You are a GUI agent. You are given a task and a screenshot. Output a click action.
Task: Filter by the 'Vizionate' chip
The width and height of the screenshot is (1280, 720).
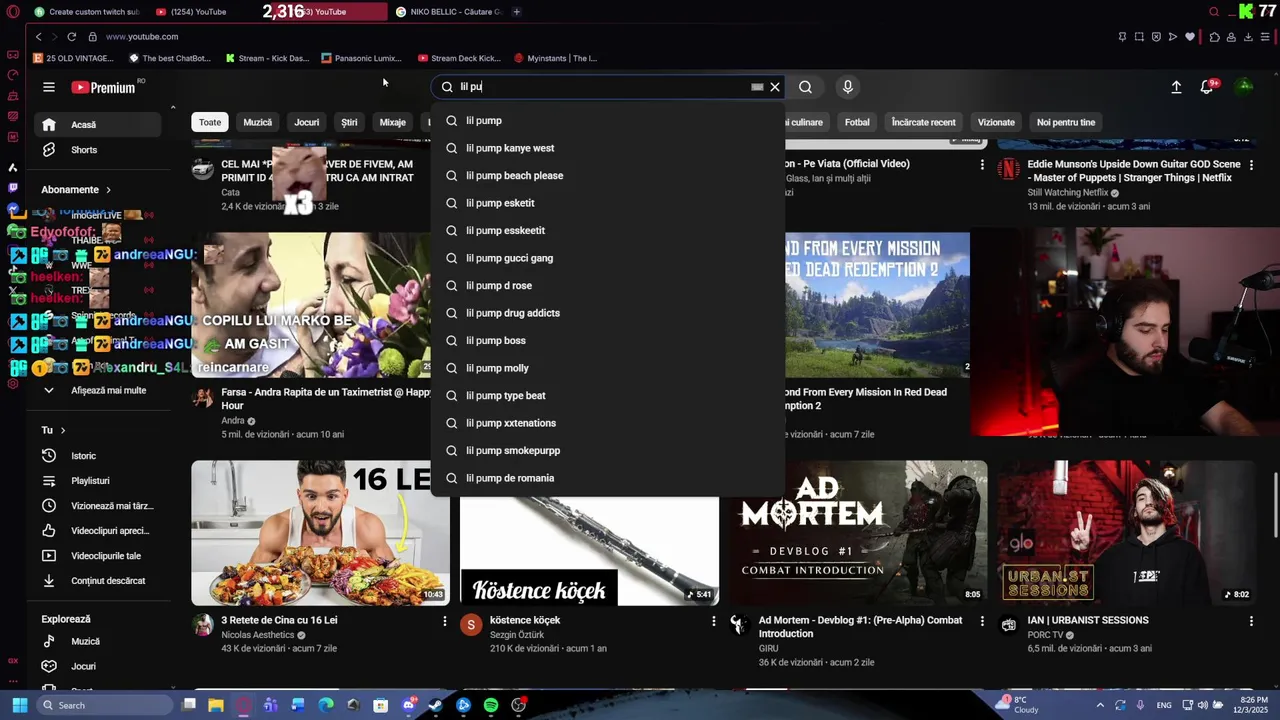coord(996,122)
